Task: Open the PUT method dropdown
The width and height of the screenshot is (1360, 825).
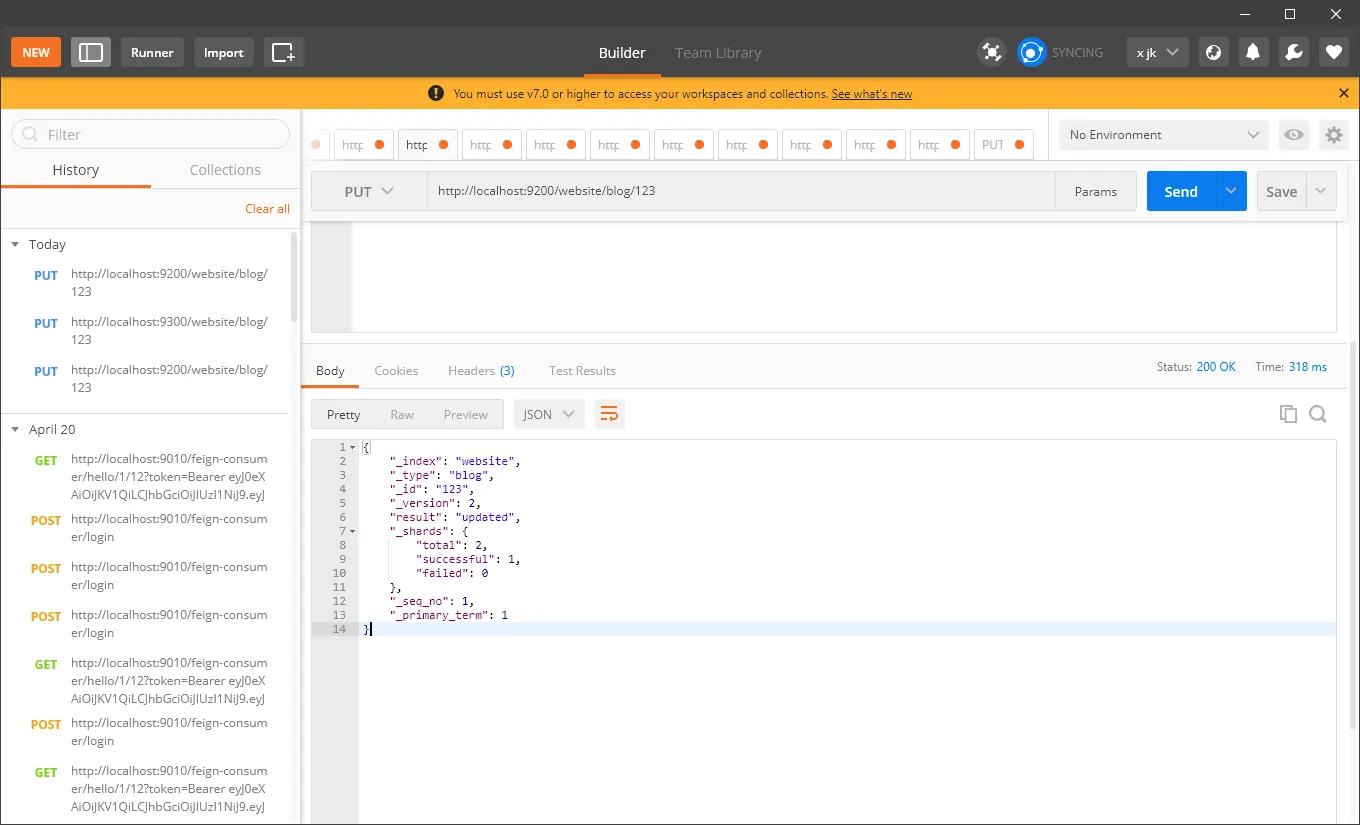Action: (369, 191)
